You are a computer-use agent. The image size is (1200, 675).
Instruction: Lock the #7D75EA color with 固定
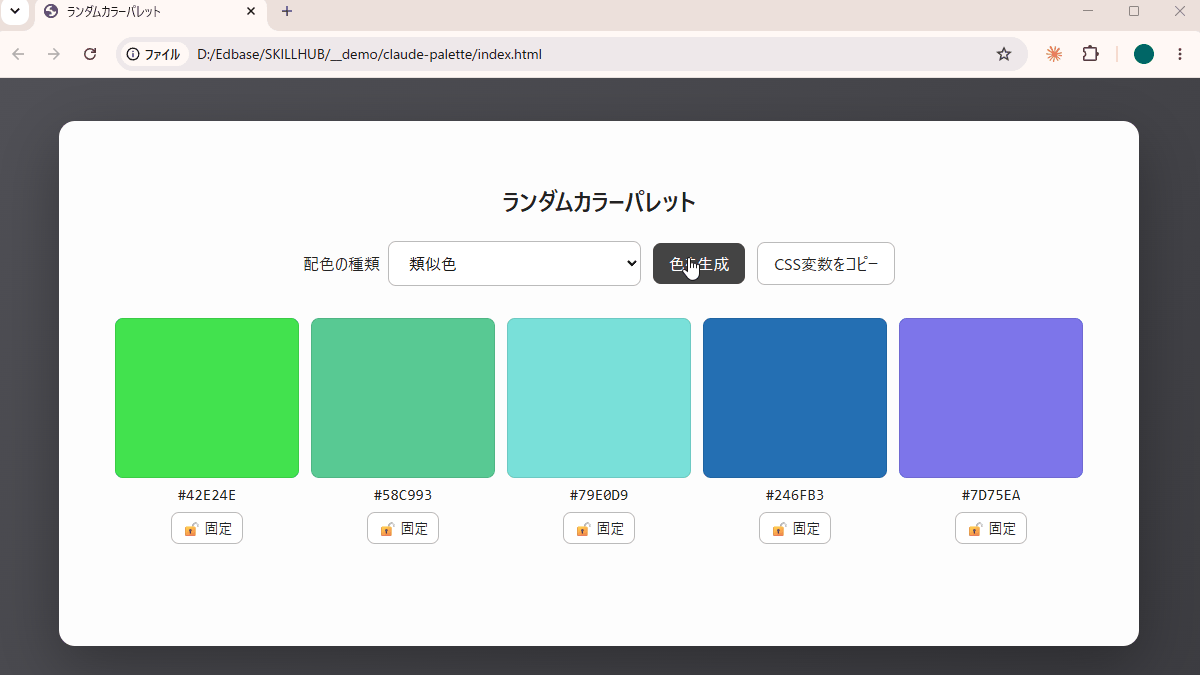coord(991,528)
